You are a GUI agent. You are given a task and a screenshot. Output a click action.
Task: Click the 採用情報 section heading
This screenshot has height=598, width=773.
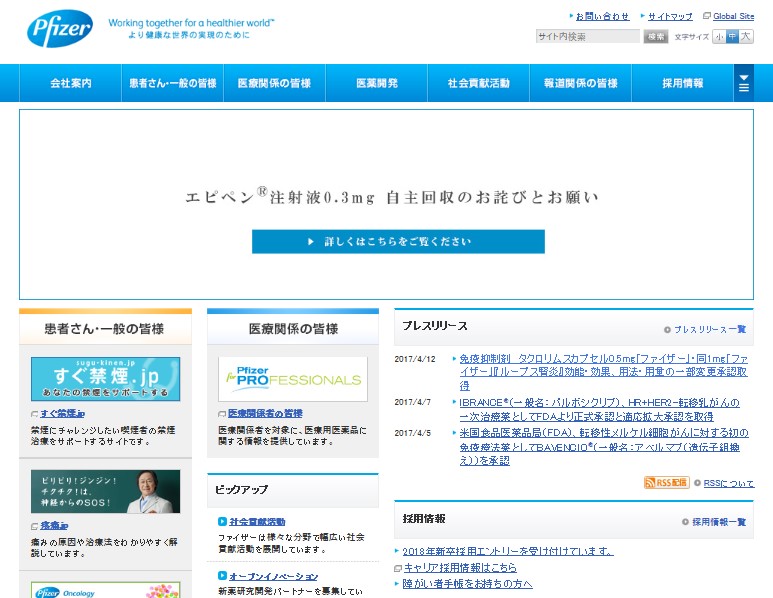424,519
